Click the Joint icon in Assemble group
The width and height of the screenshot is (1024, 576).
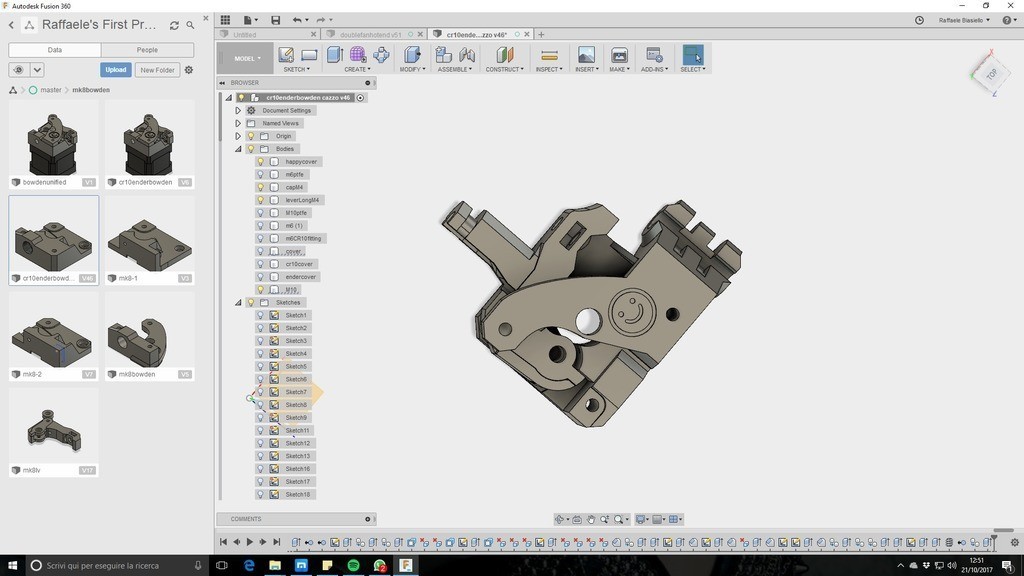pyautogui.click(x=468, y=55)
